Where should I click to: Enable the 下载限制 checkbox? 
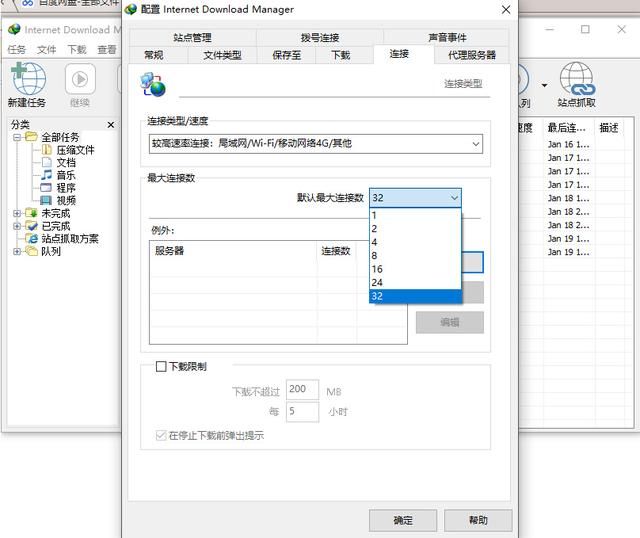(x=161, y=366)
